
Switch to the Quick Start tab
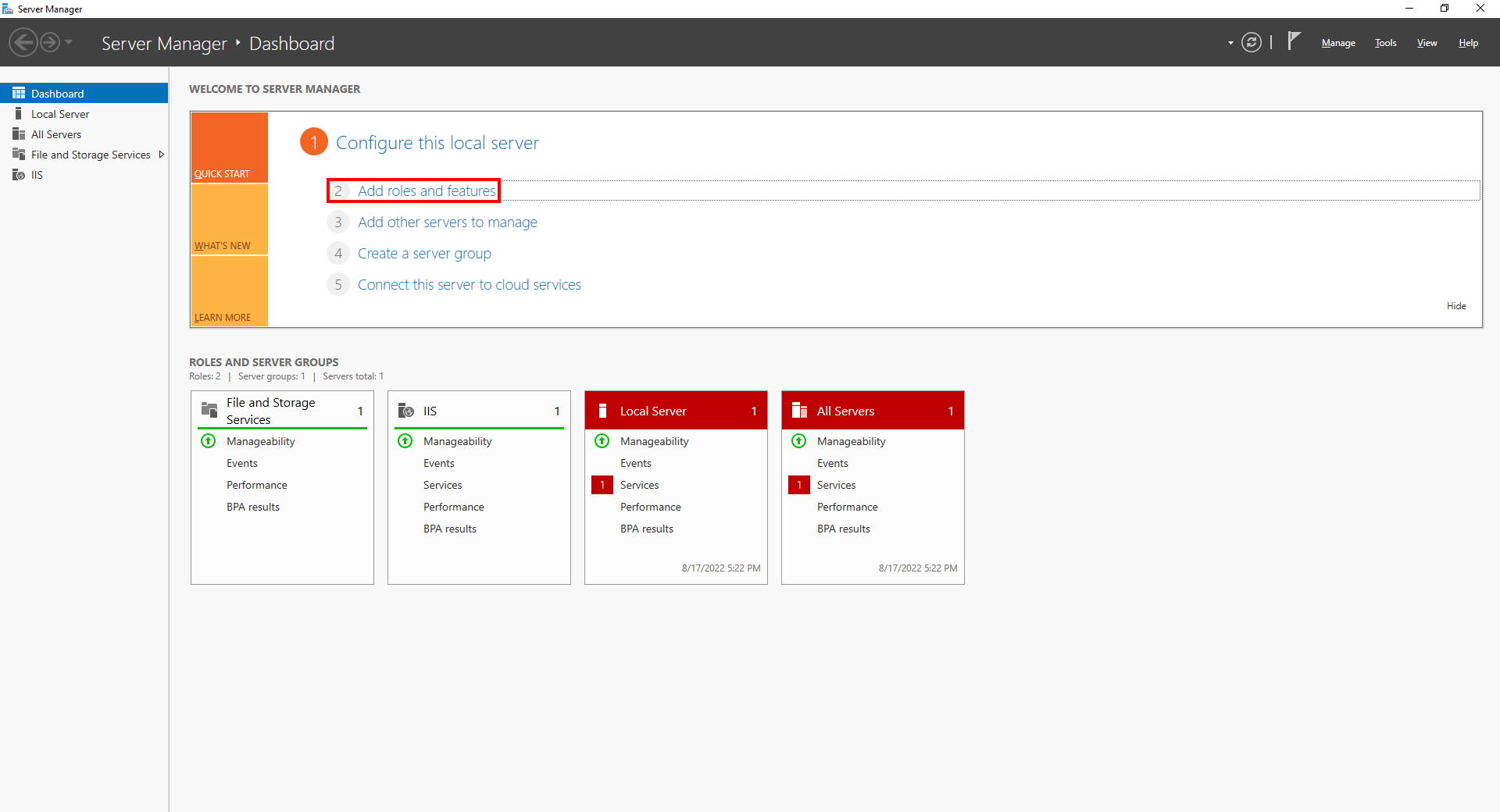pos(229,148)
